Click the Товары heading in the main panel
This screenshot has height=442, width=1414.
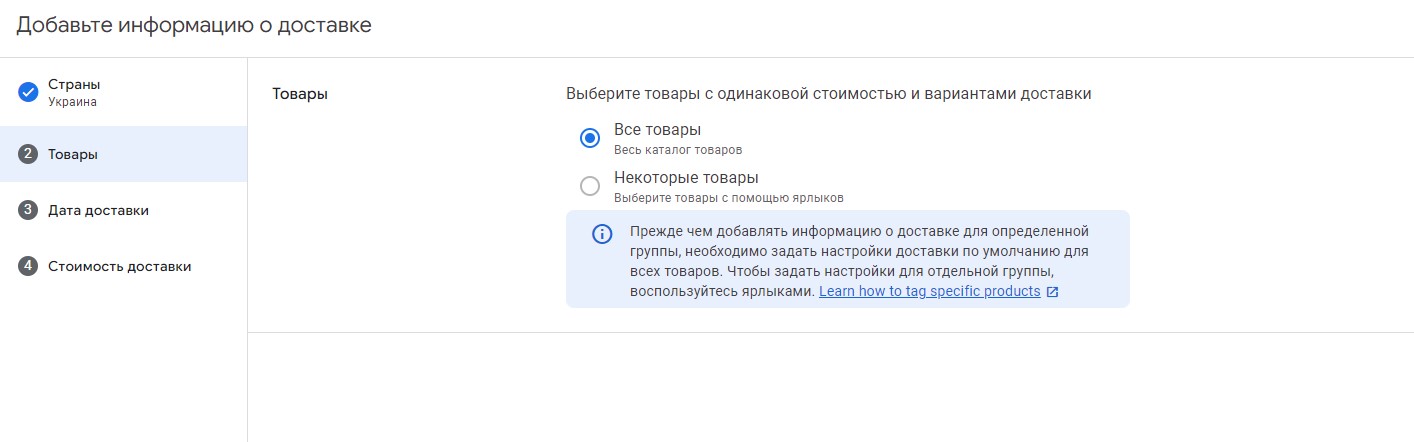300,94
